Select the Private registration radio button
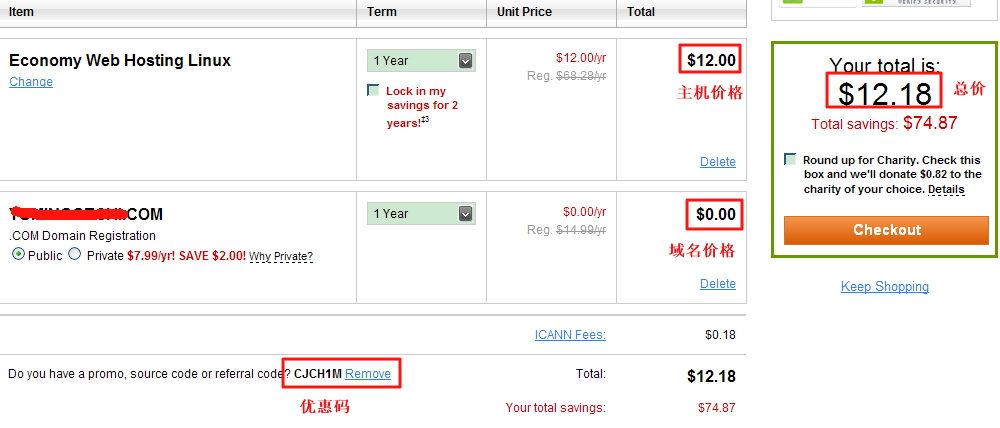Screen dimensions: 1000x428 [x=75, y=254]
